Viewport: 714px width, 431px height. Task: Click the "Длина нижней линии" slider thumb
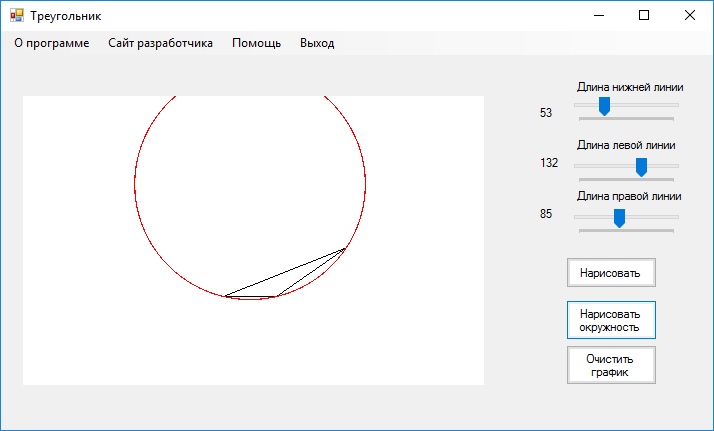point(604,106)
